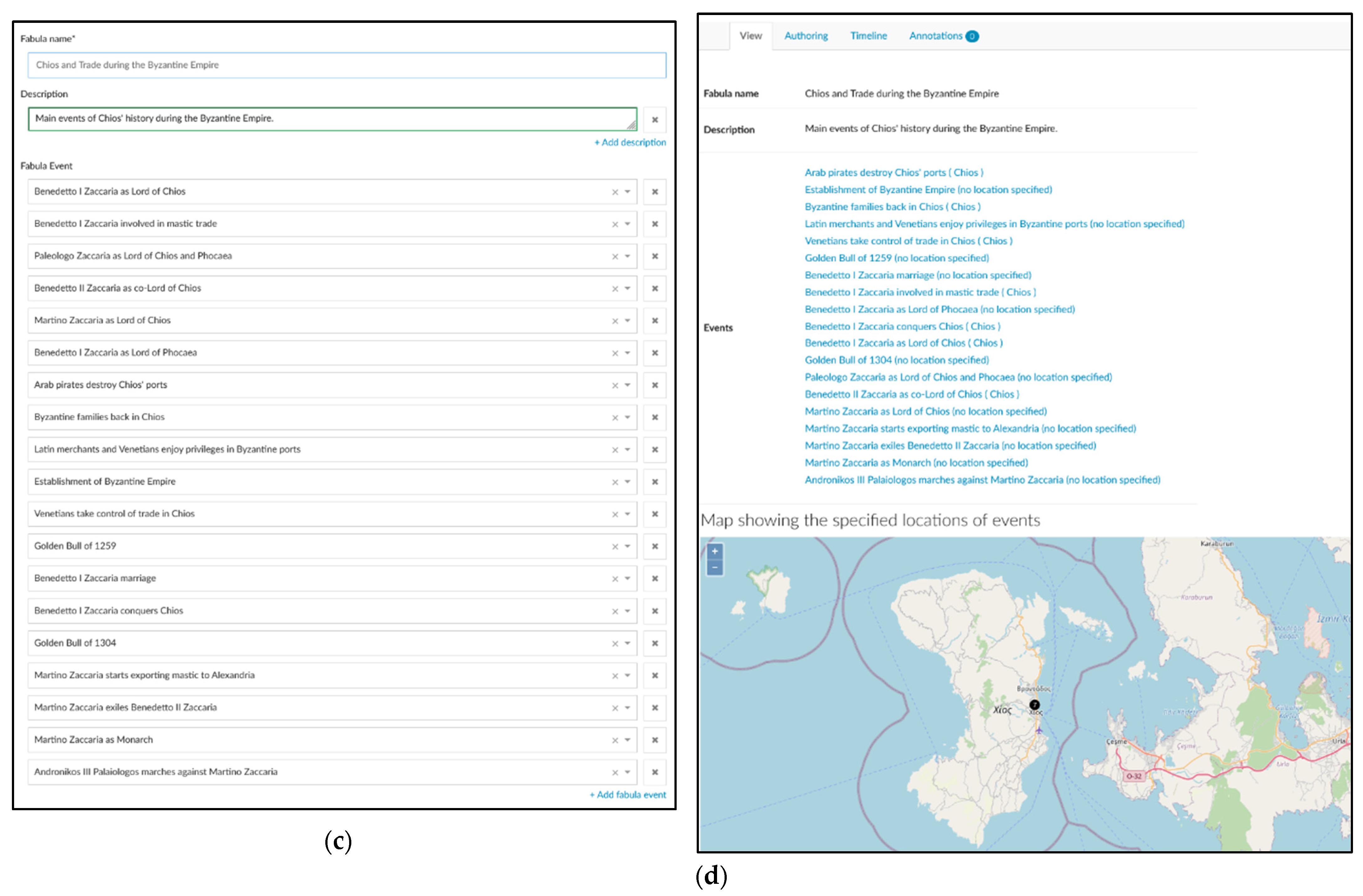Viewport: 1363px width, 896px height.
Task: Open dropdown for Martino Zaccaria as Lord of Chios
Action: pyautogui.click(x=628, y=321)
